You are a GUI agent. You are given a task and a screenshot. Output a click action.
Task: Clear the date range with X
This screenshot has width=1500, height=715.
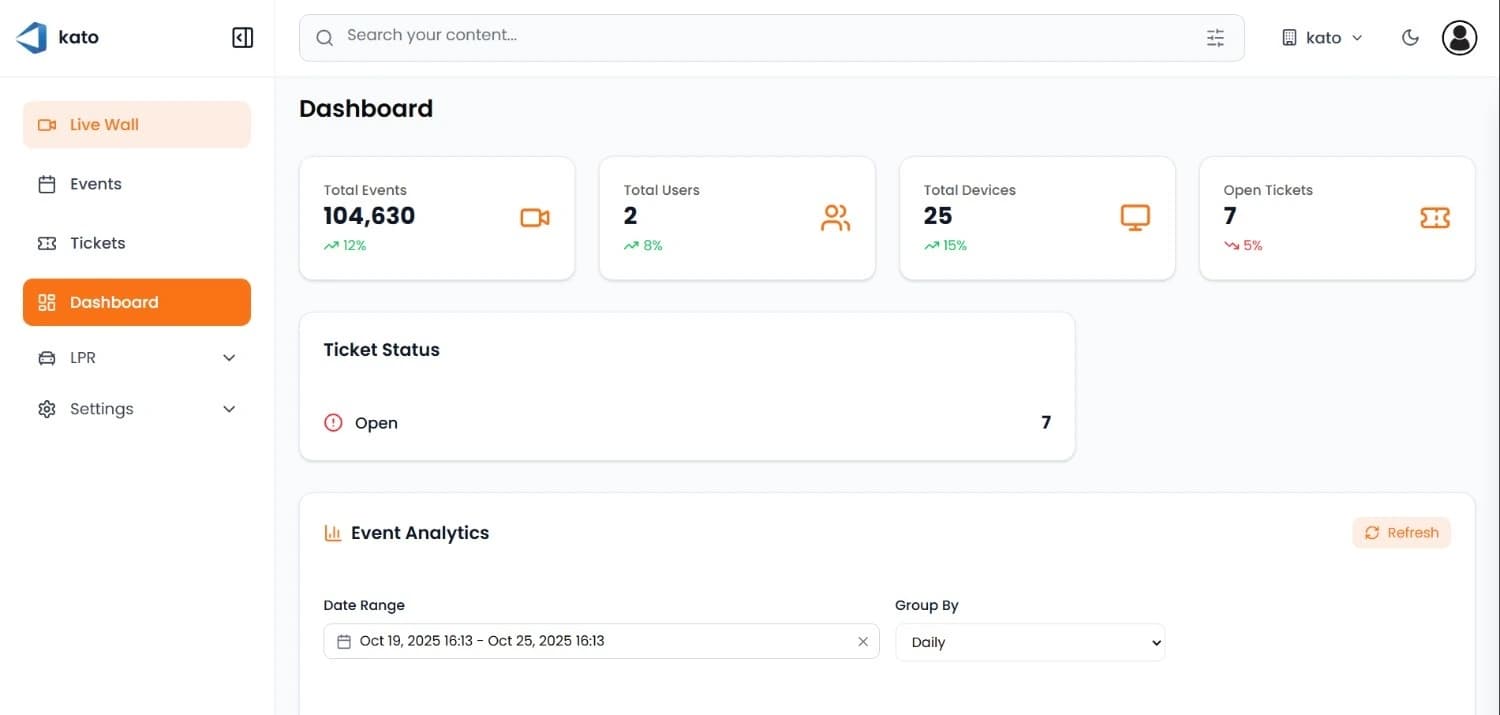863,642
